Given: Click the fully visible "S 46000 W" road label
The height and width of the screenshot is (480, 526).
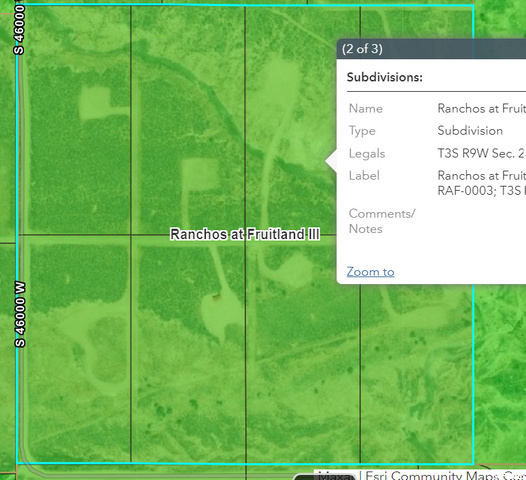Looking at the screenshot, I should (20, 314).
